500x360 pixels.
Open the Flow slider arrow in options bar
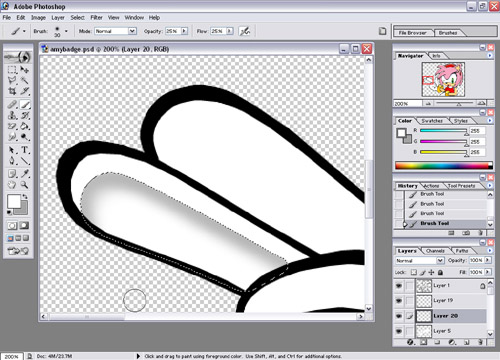(230, 31)
